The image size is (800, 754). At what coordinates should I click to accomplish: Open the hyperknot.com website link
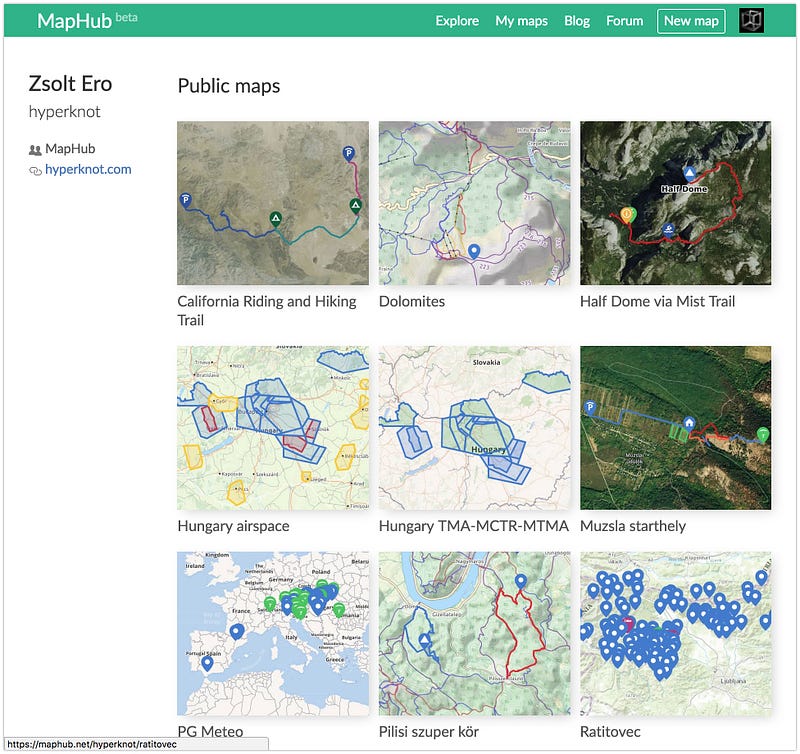[86, 169]
